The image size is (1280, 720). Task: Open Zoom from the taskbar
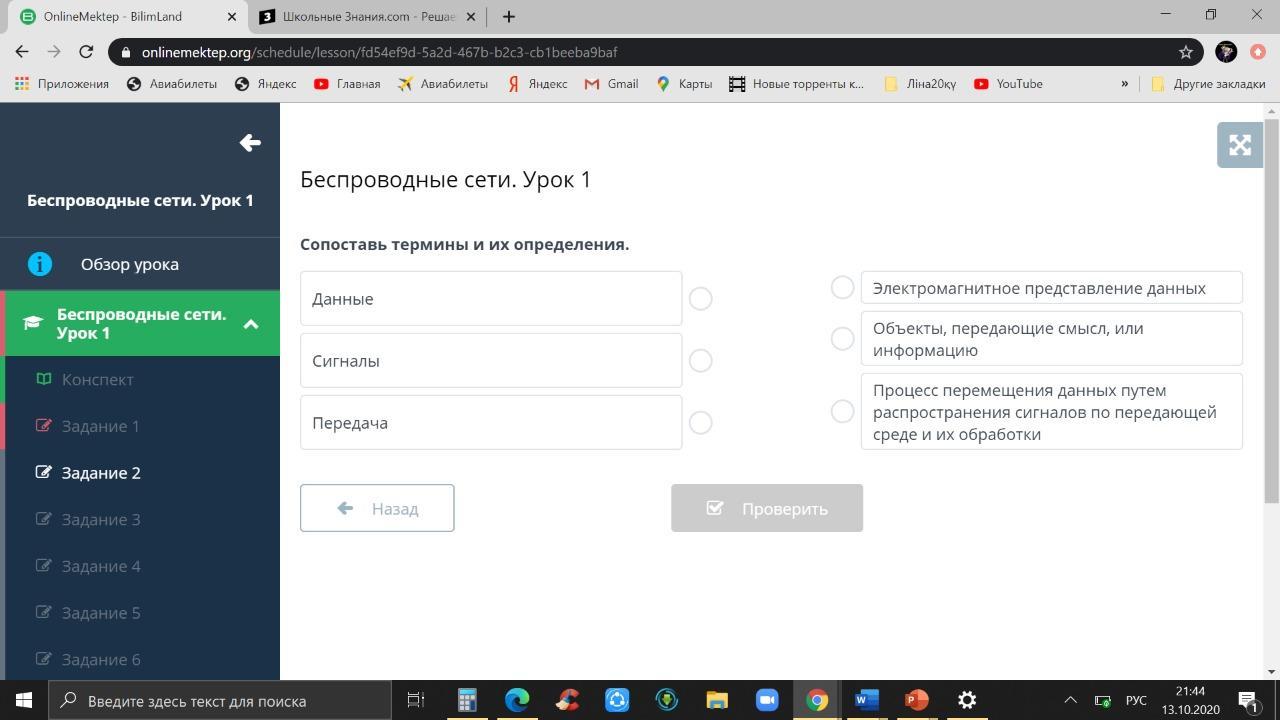click(767, 700)
